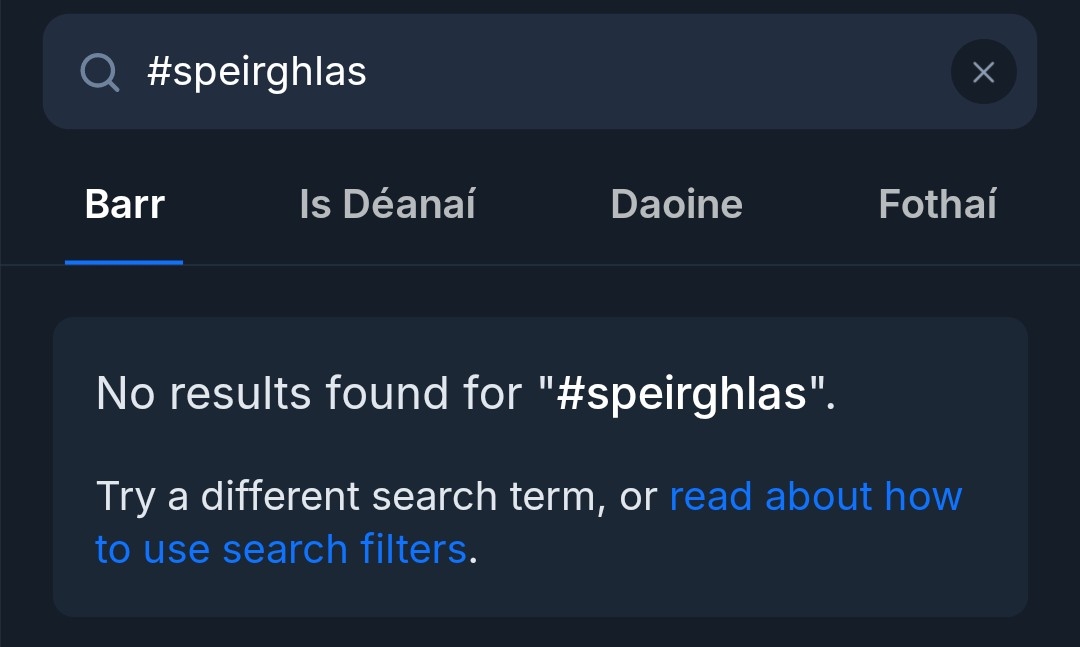Click the period after the filters link

(473, 551)
